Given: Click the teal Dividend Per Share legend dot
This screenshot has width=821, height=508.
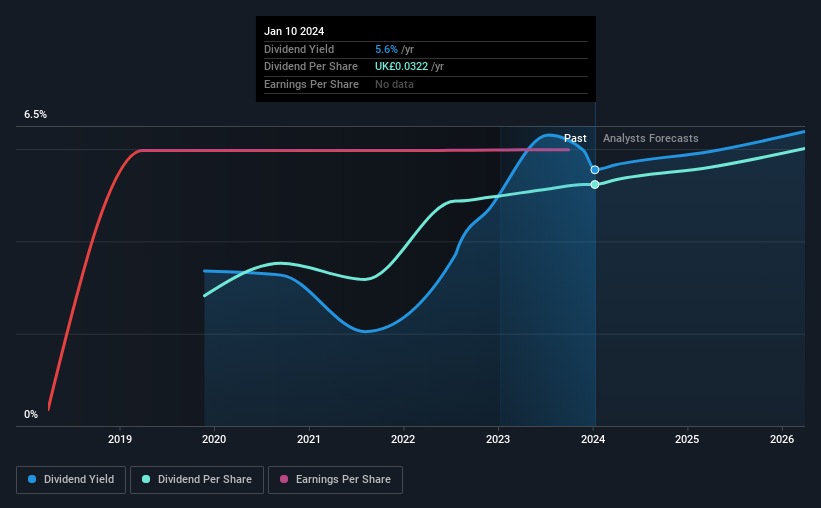Looking at the screenshot, I should (146, 479).
